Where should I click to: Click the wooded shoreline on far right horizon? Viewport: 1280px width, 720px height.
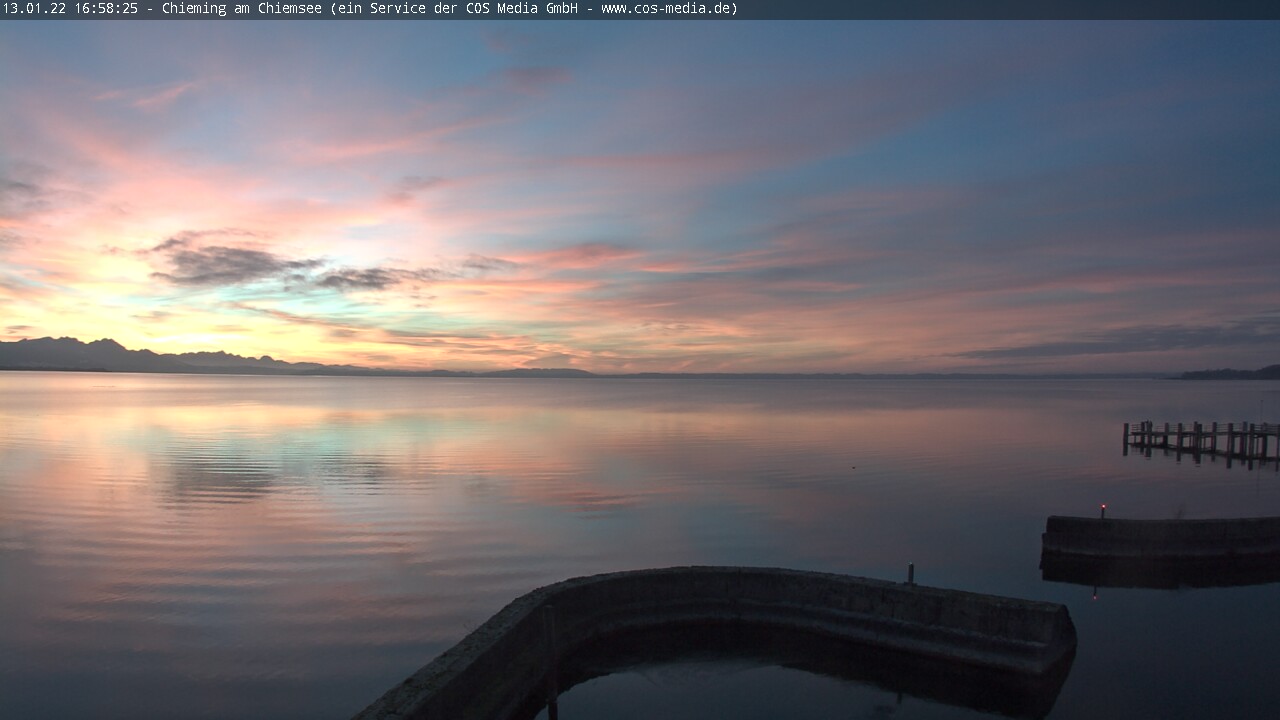[1230, 373]
